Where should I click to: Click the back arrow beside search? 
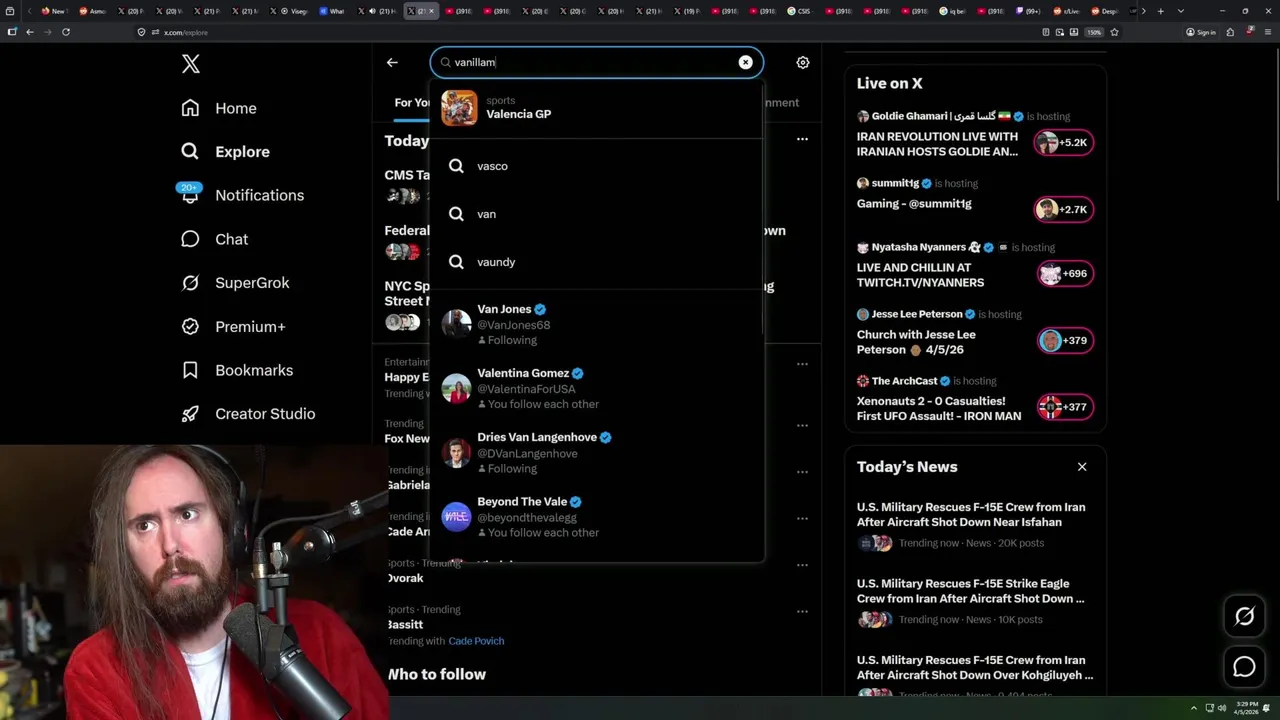[x=392, y=62]
